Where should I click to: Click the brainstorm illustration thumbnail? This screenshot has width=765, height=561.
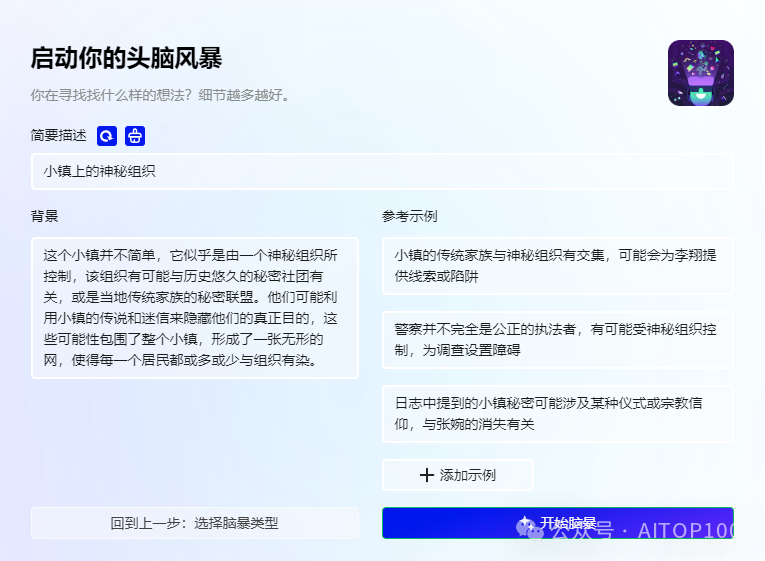pyautogui.click(x=701, y=73)
